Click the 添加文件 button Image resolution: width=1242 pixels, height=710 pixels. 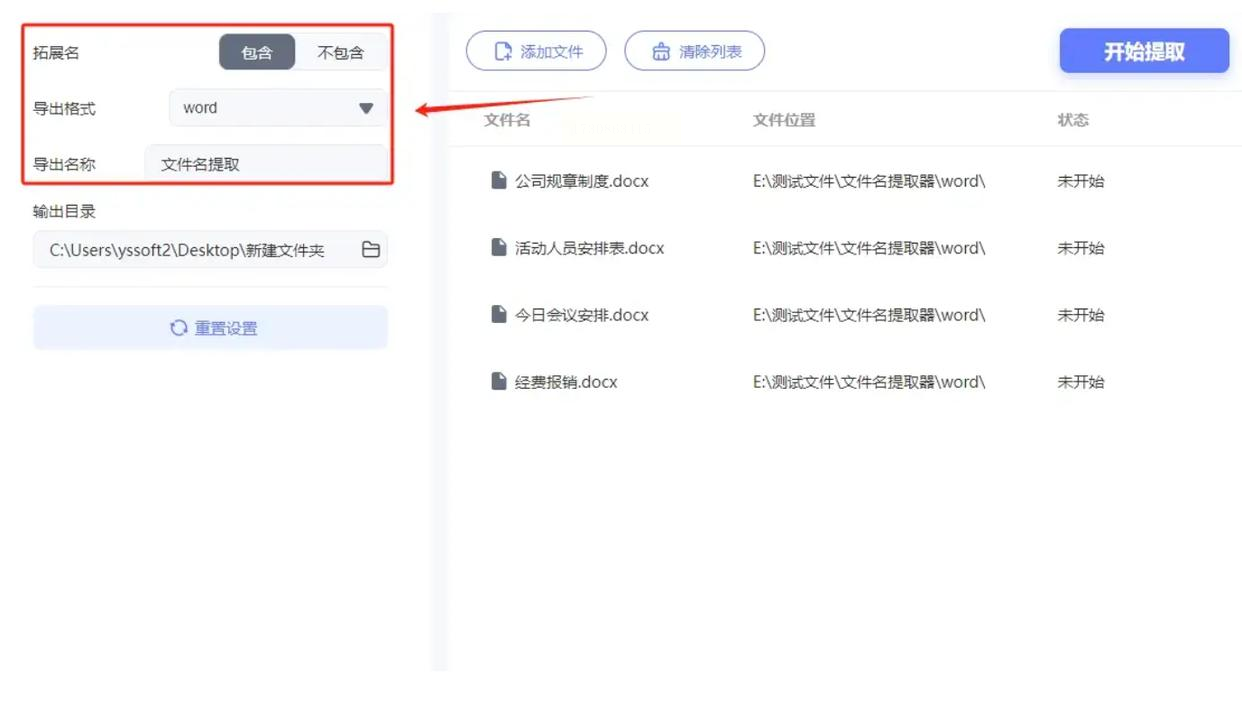[x=536, y=51]
